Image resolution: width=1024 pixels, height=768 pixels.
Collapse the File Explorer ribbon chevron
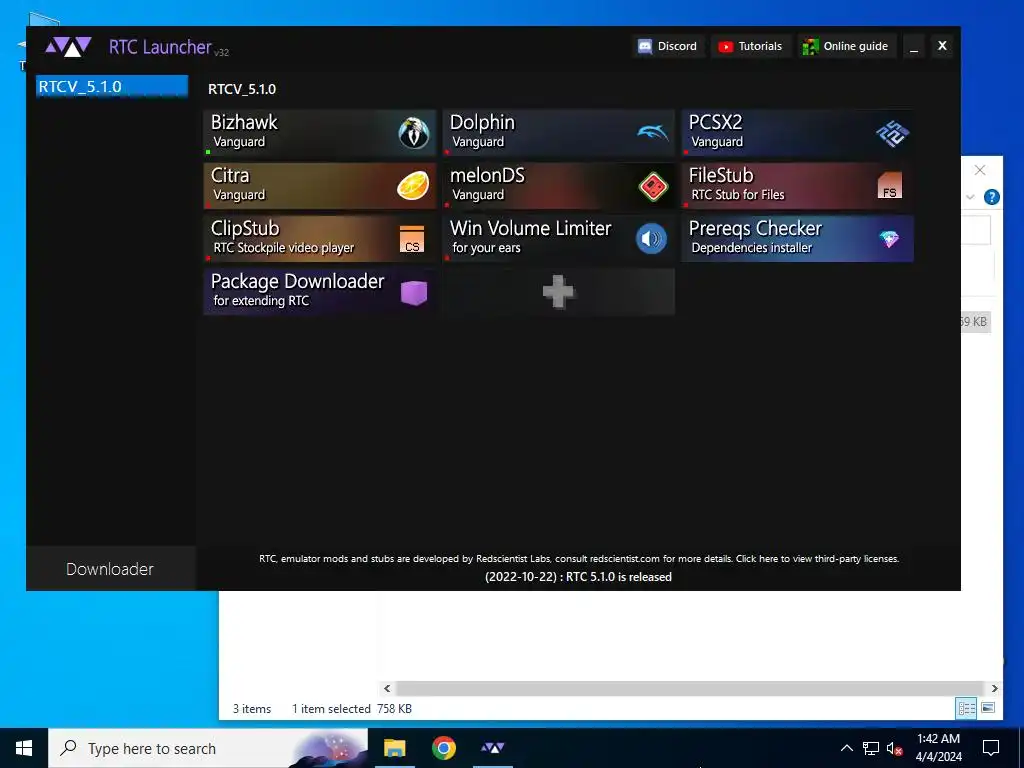(x=970, y=197)
